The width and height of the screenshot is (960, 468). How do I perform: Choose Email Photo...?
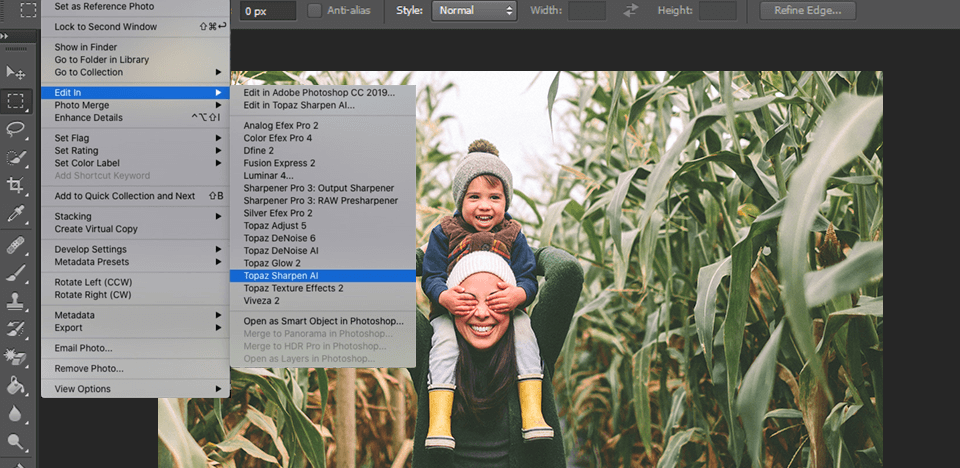coord(135,348)
